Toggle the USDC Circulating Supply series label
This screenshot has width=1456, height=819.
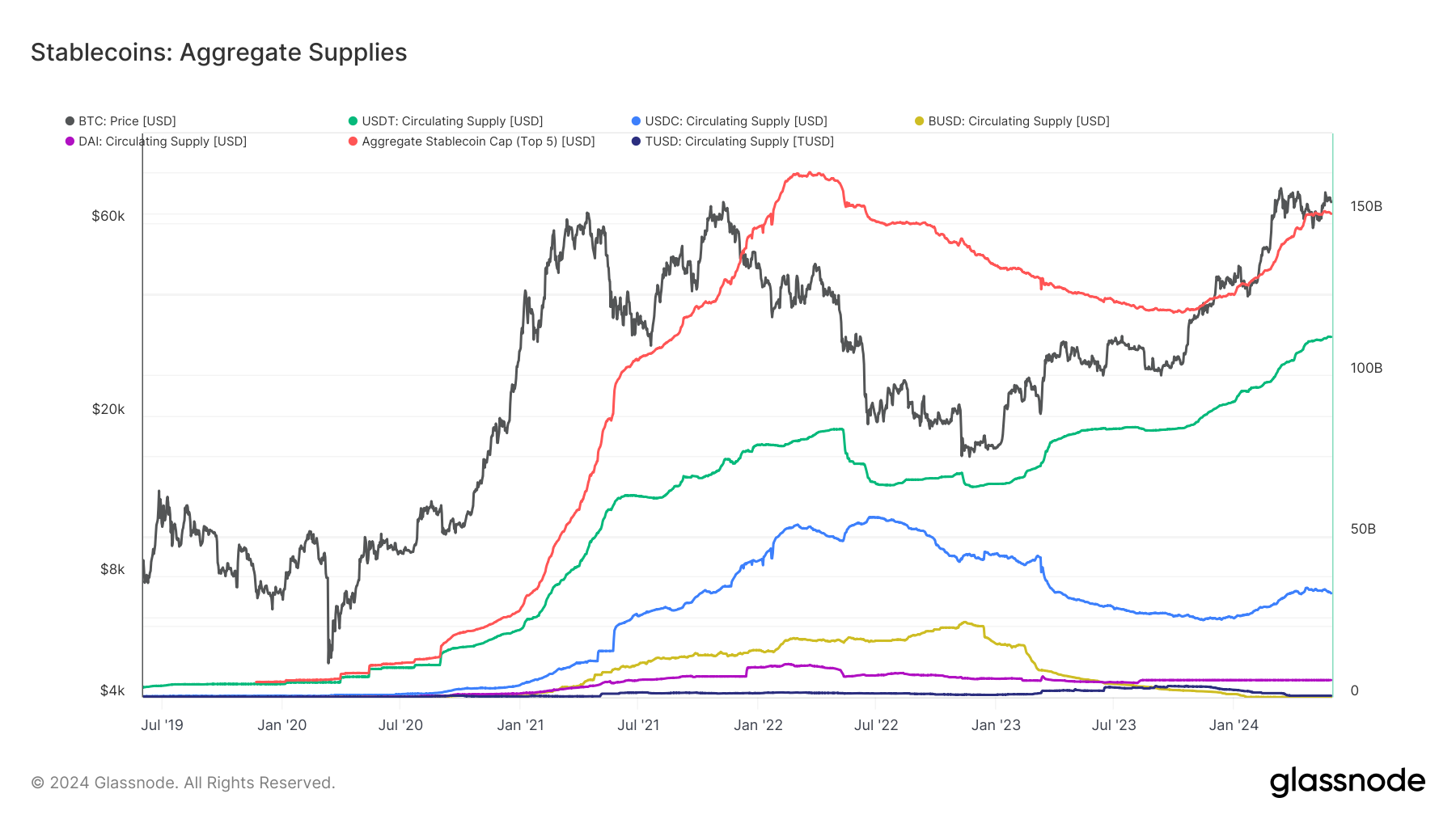(736, 121)
